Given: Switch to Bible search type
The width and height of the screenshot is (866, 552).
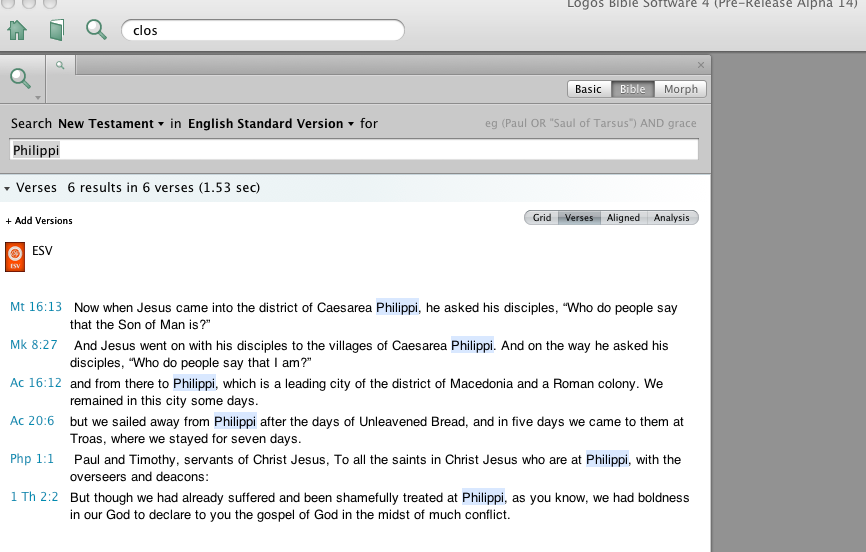Looking at the screenshot, I should pyautogui.click(x=632, y=89).
